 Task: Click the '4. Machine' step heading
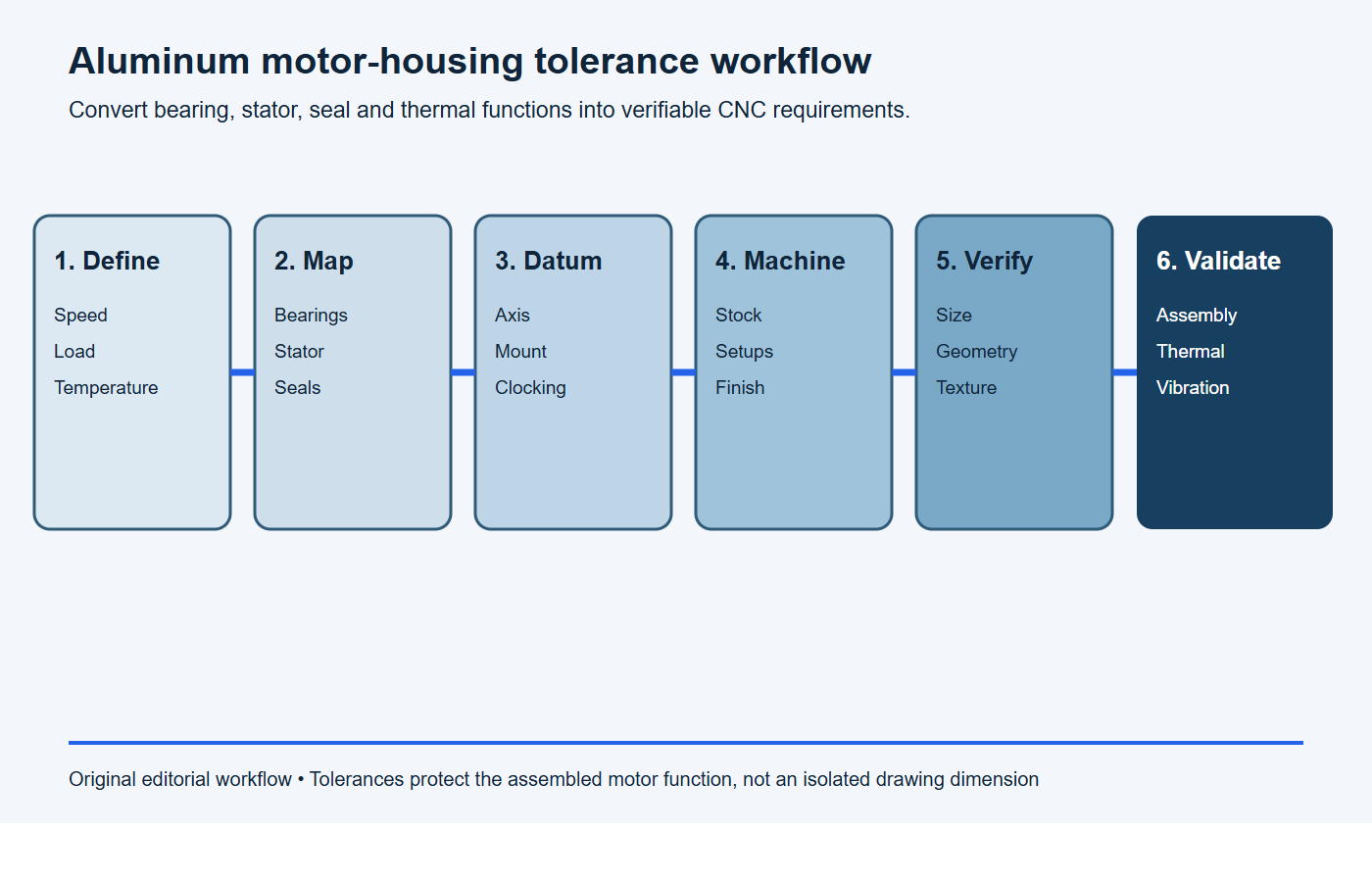click(x=780, y=261)
